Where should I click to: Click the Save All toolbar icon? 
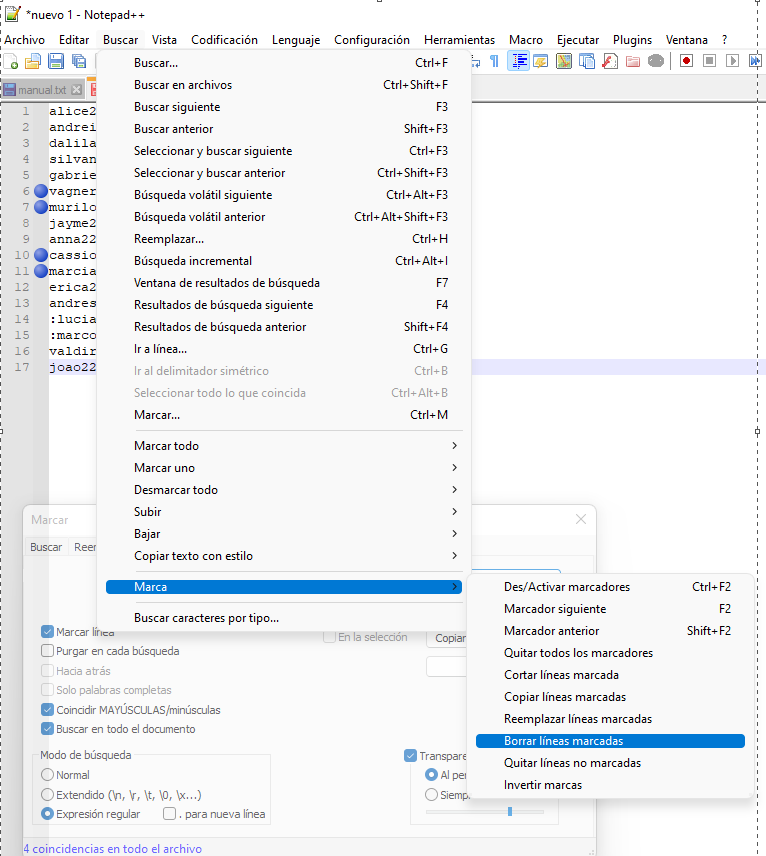point(79,61)
